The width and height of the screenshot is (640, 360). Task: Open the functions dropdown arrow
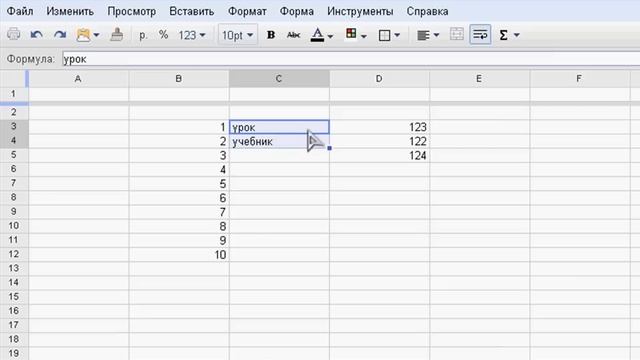coord(517,36)
